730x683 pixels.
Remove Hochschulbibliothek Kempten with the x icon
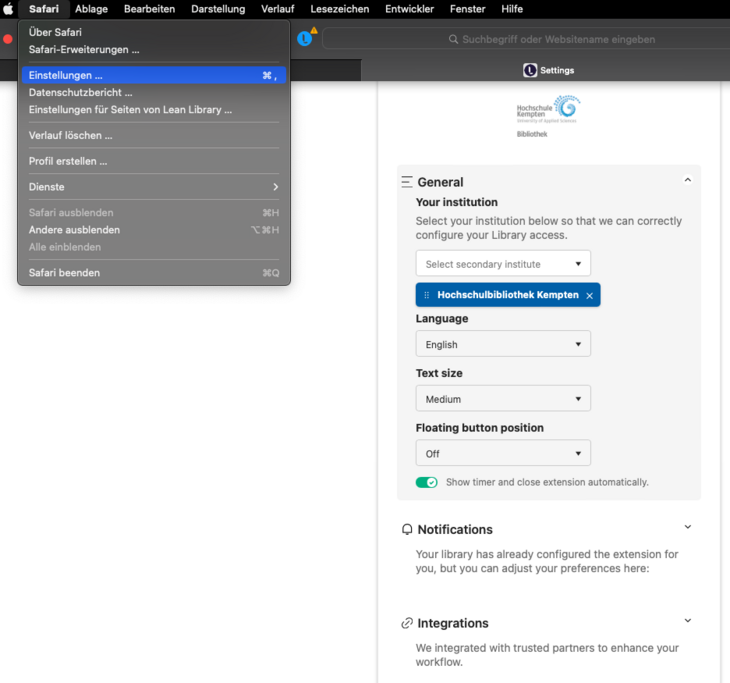tap(590, 296)
